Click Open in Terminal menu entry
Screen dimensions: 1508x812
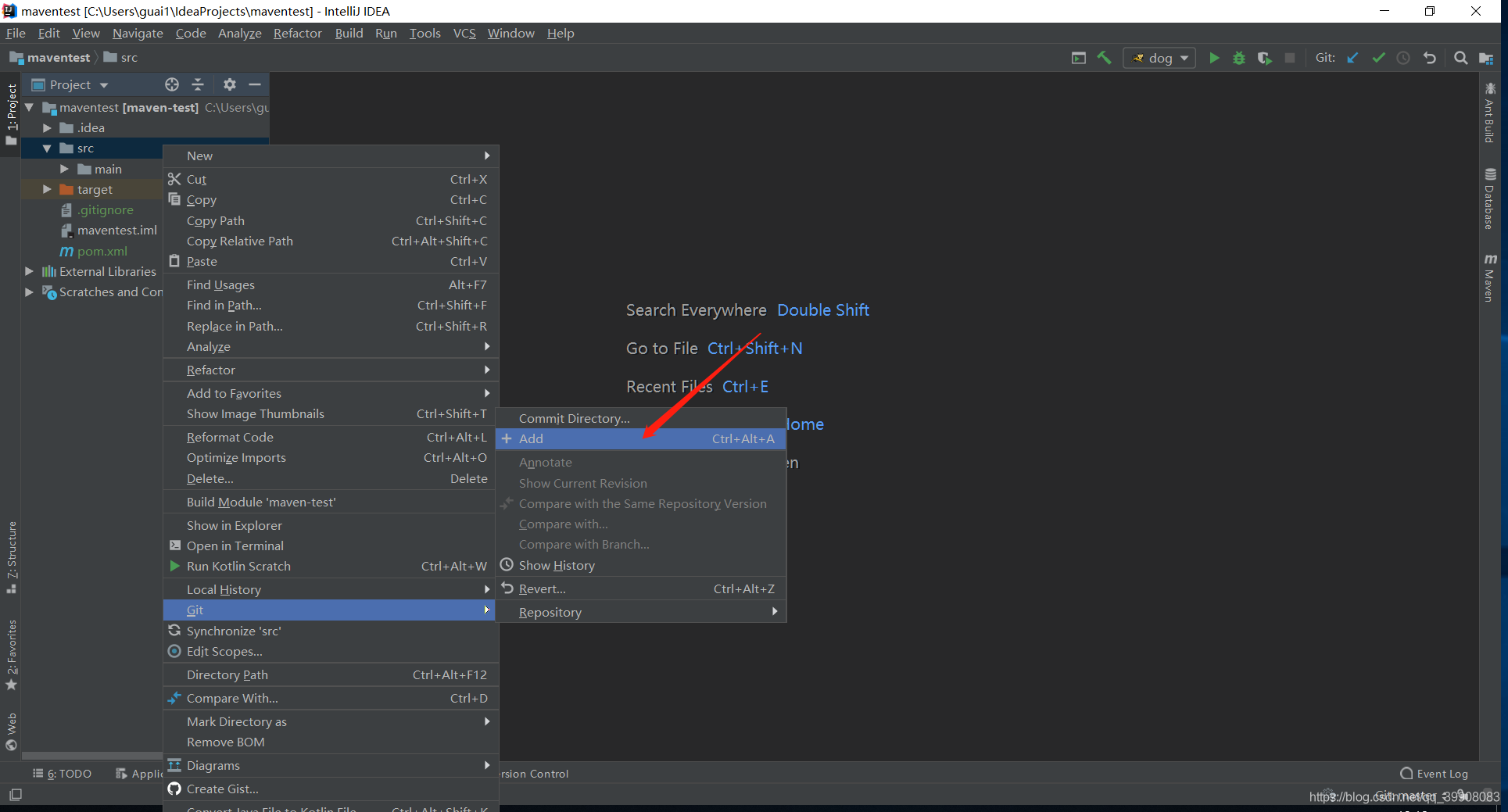click(330, 546)
